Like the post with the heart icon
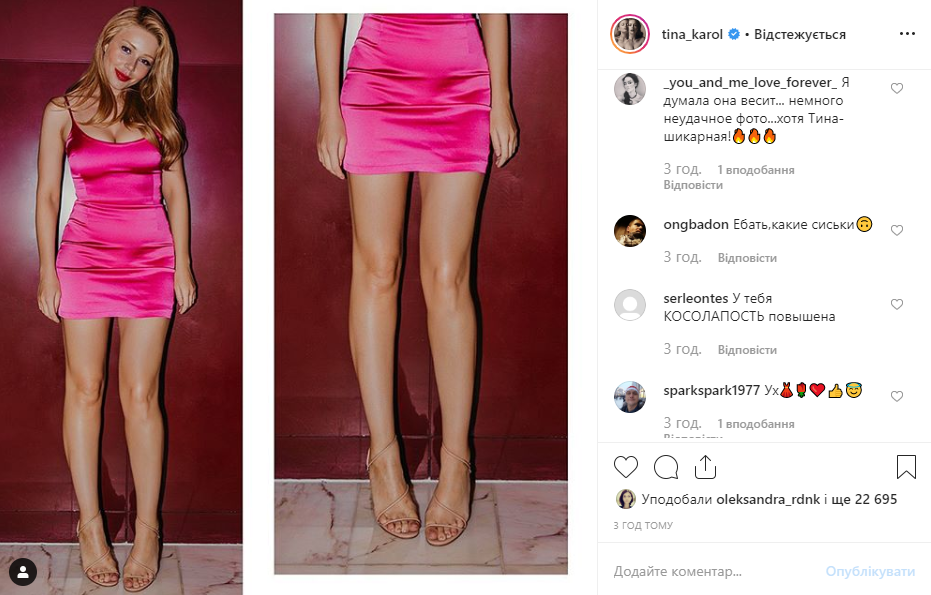This screenshot has width=931, height=595. (x=626, y=467)
